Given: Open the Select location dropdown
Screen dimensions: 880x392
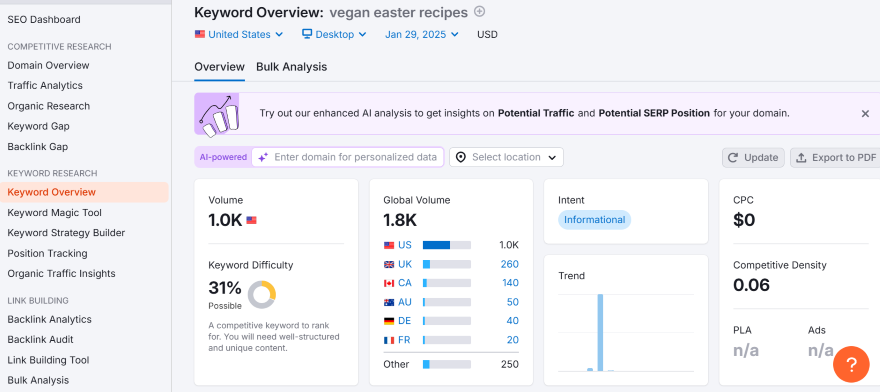Looking at the screenshot, I should (506, 157).
